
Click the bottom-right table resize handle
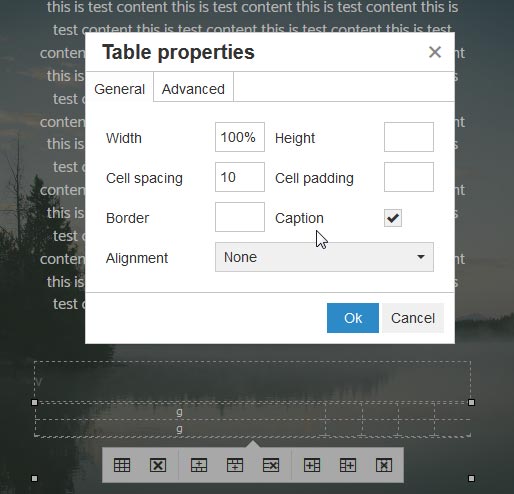(x=471, y=479)
